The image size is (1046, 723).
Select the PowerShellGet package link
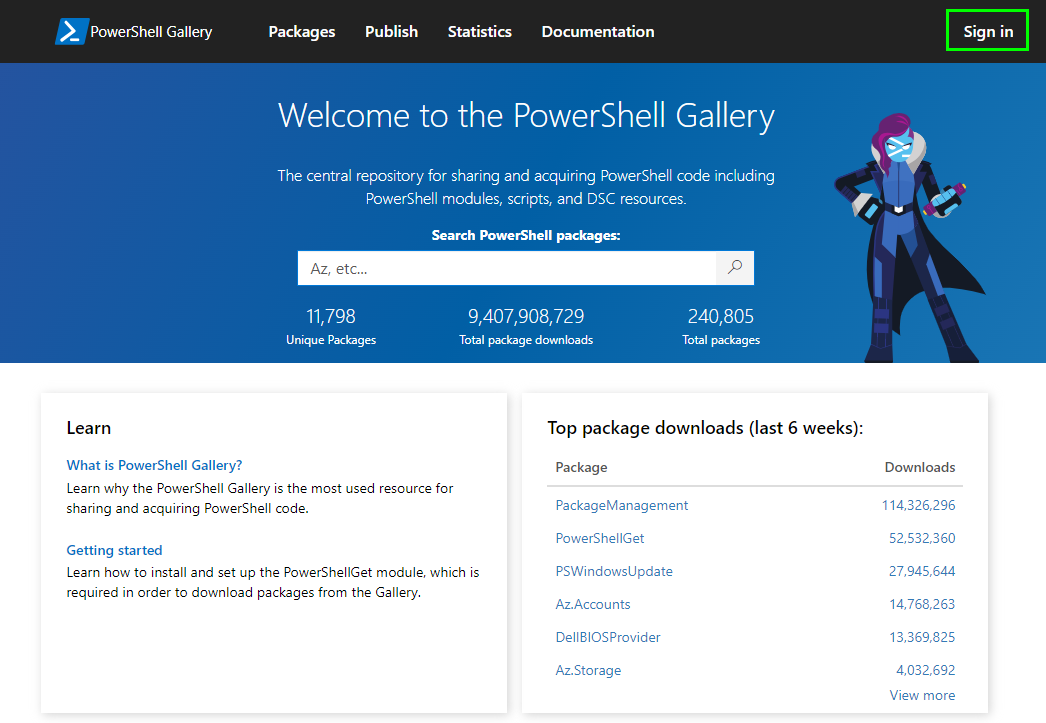(x=599, y=538)
